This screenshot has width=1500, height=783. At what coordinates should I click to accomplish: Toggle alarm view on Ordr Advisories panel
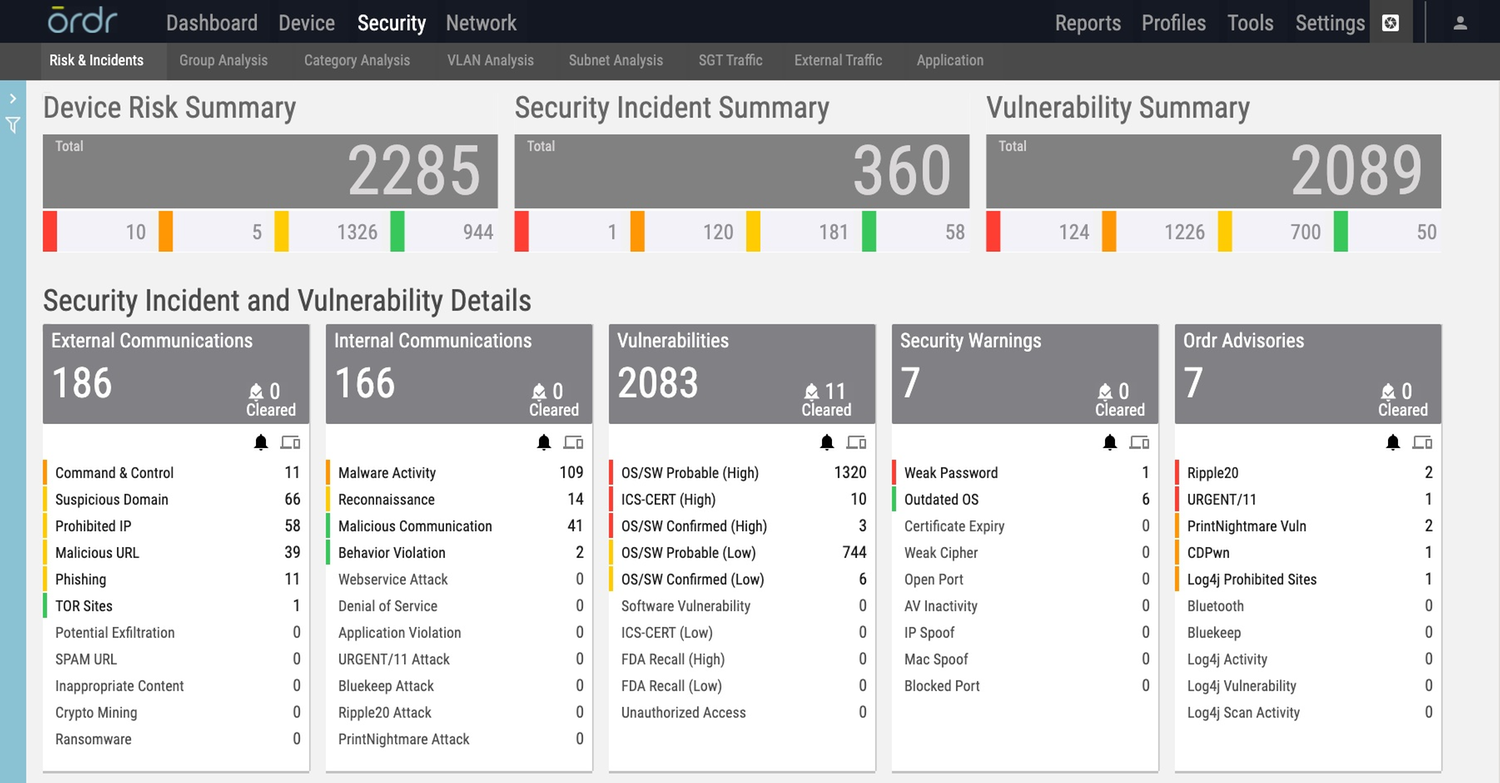click(1393, 441)
